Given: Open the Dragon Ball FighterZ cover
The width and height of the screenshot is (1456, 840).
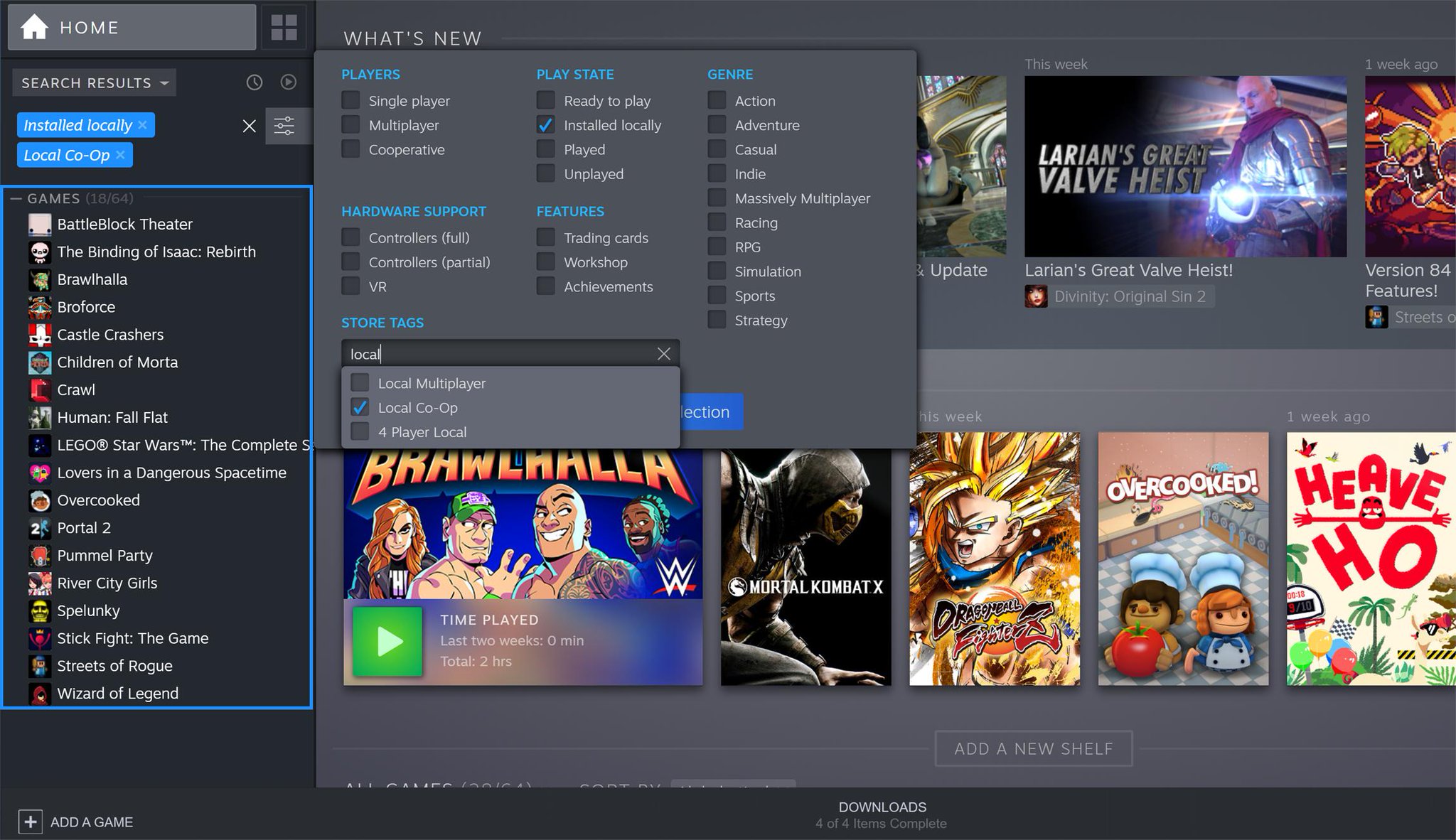Looking at the screenshot, I should pos(994,559).
